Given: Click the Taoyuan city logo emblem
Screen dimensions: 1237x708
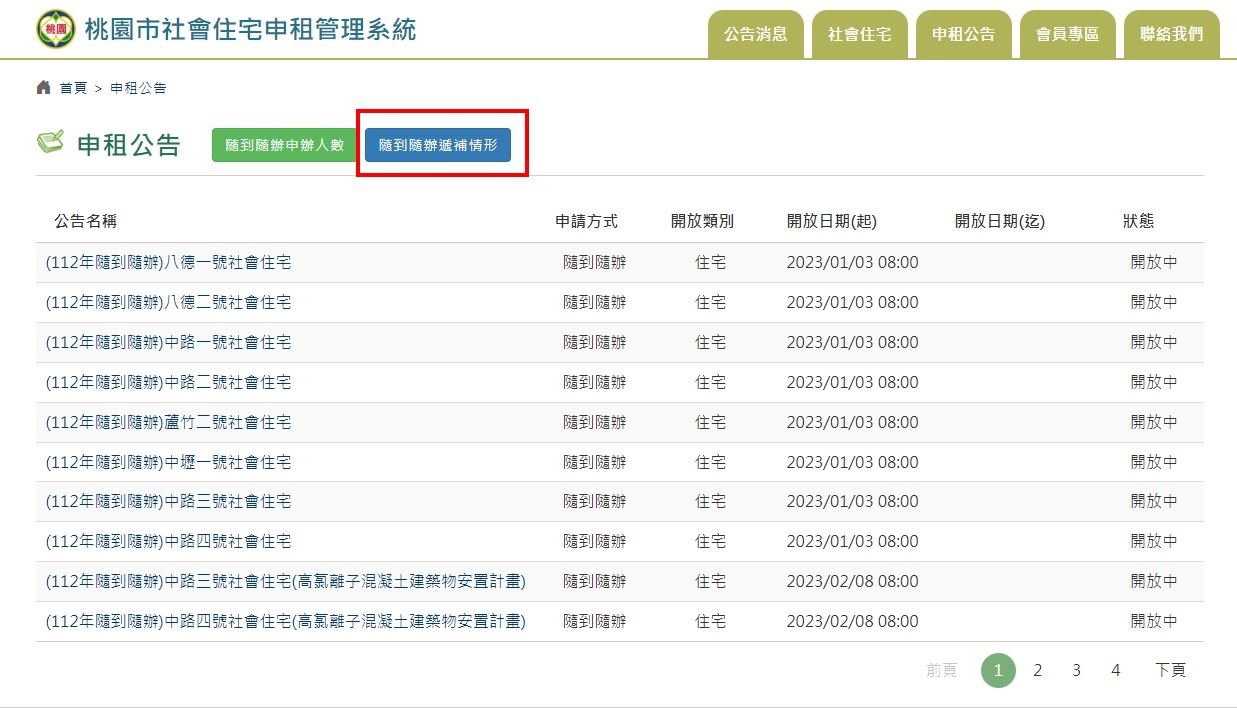Looking at the screenshot, I should [x=55, y=30].
